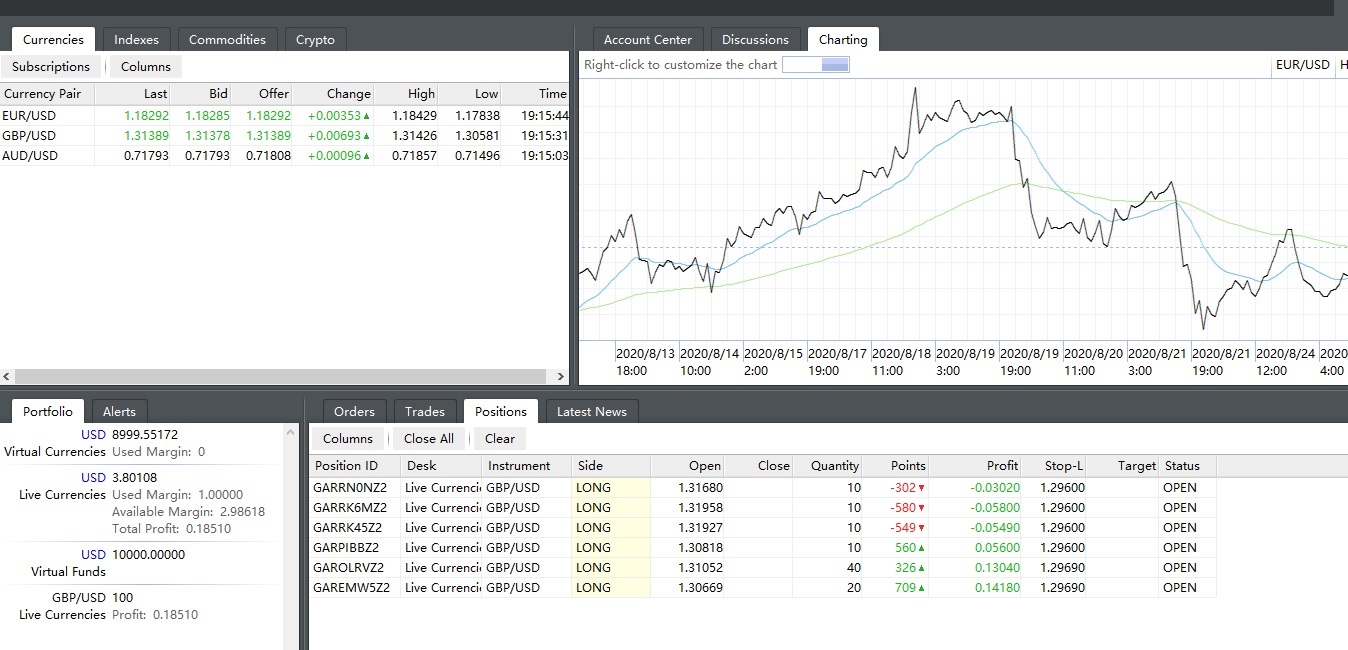Open the Alerts tab
The width and height of the screenshot is (1348, 650).
point(119,412)
